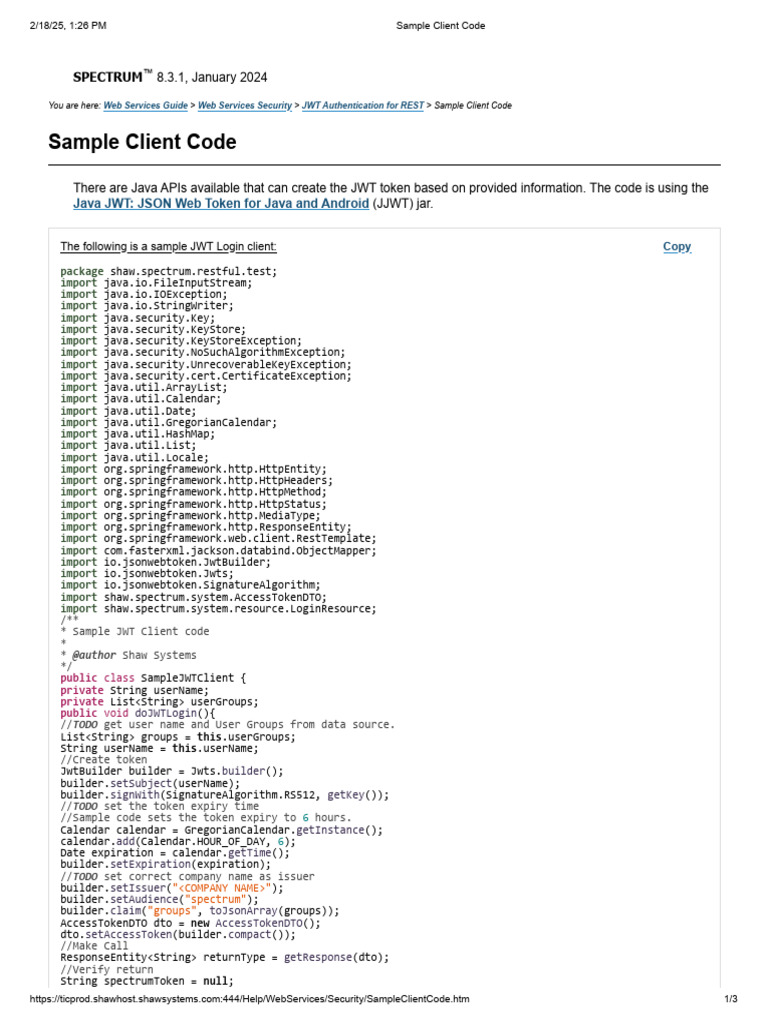Open Java JWT: JSON Web Token link
Image resolution: width=768 pixels, height=1024 pixels.
click(x=221, y=203)
